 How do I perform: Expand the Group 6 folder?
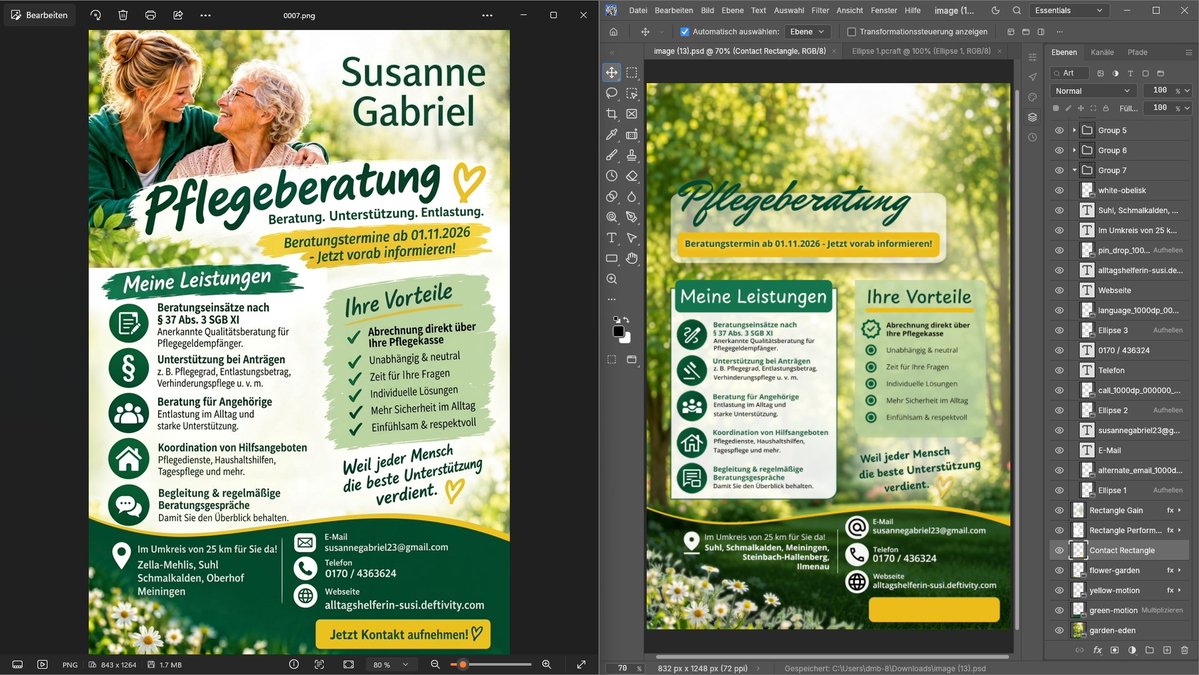(x=1074, y=151)
